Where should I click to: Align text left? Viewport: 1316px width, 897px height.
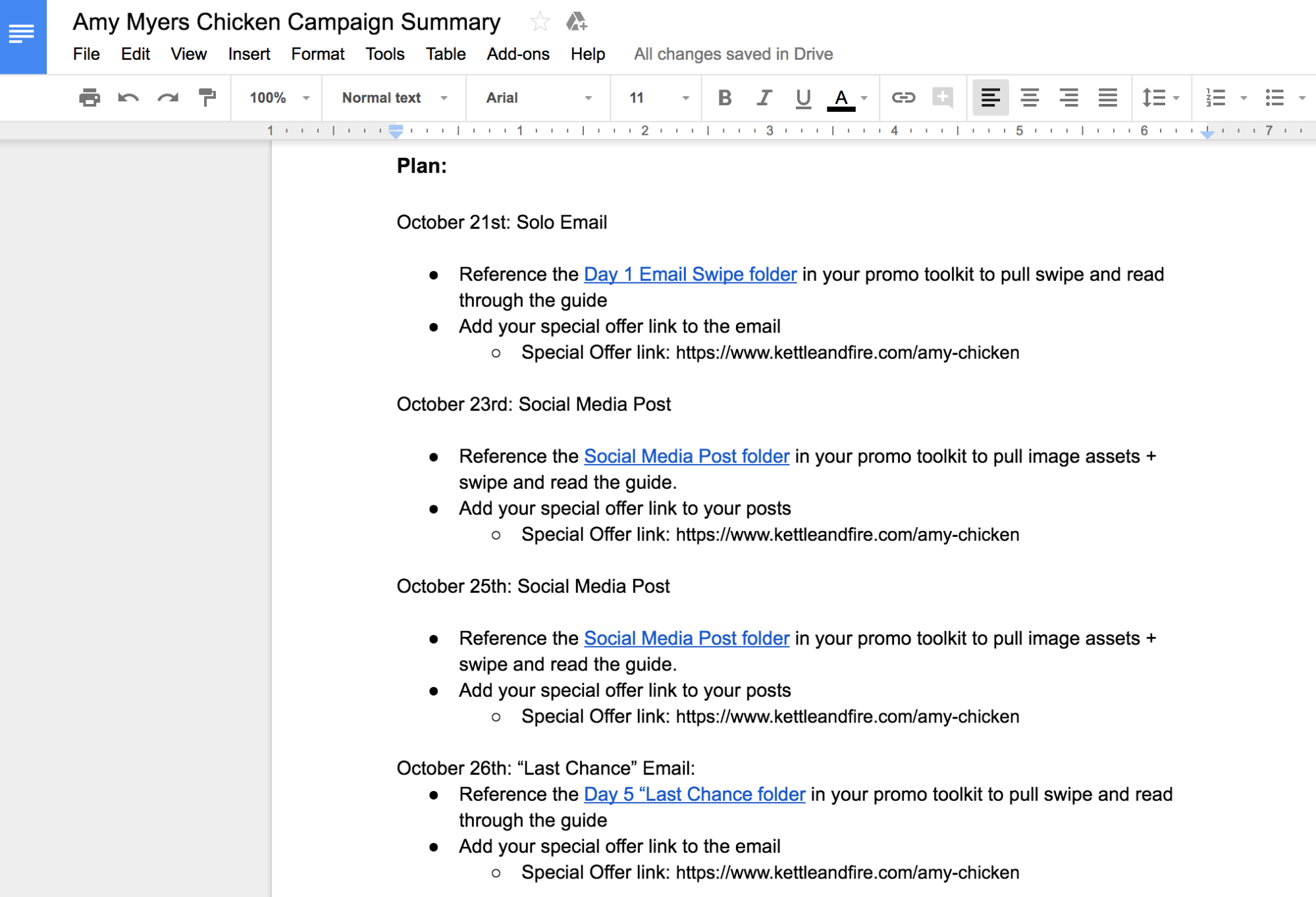[990, 97]
